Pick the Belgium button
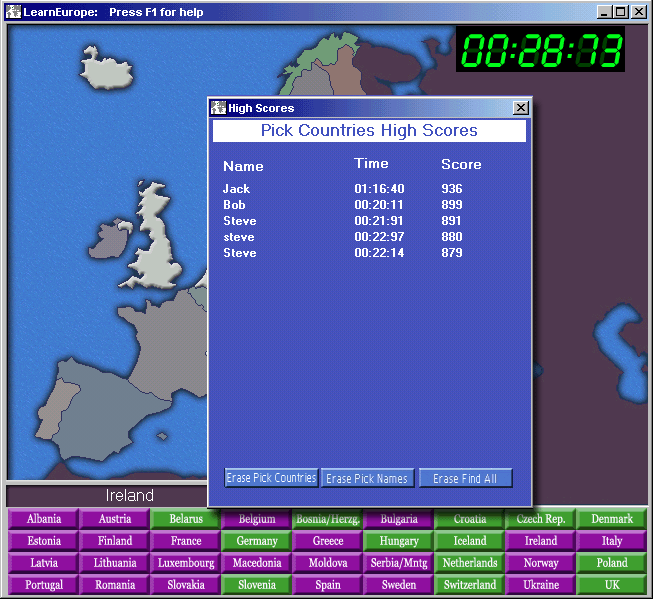 click(x=257, y=519)
